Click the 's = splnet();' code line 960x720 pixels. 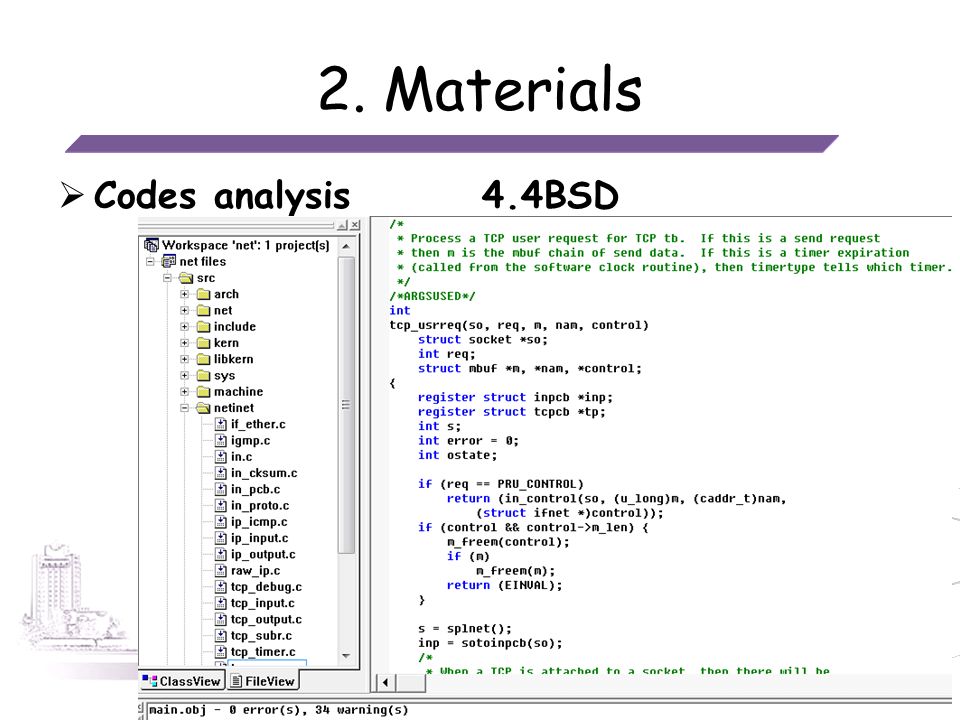point(465,629)
